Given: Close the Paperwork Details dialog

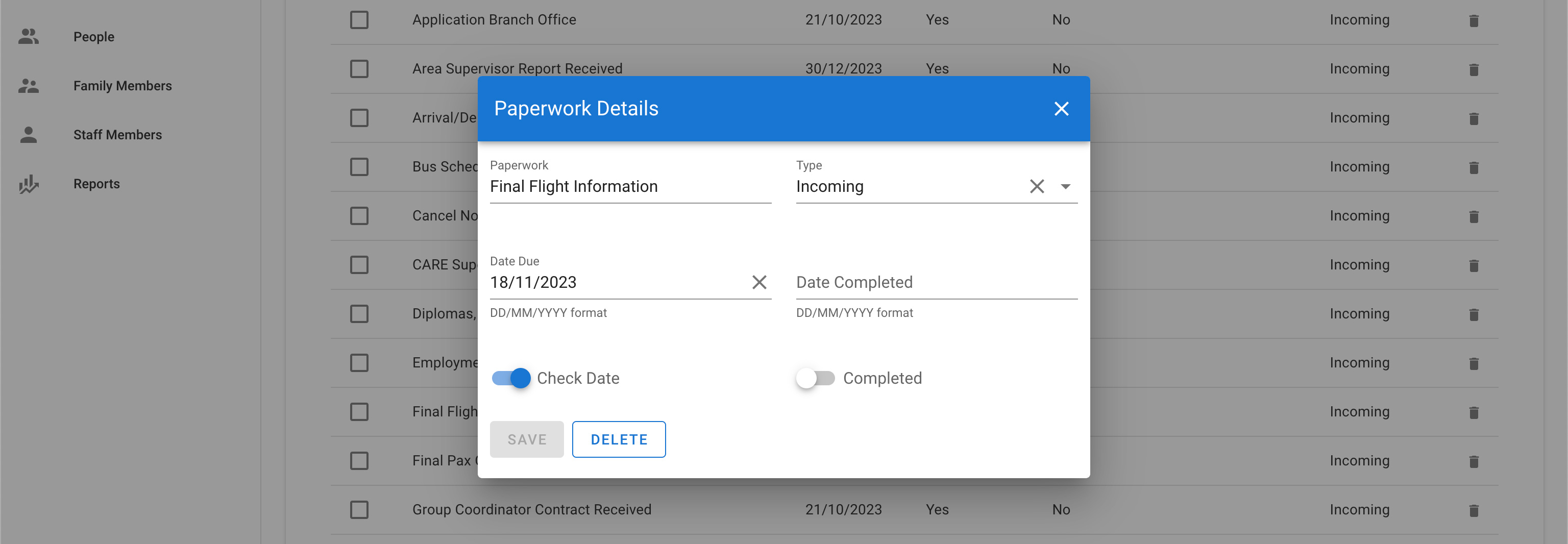Looking at the screenshot, I should coord(1061,109).
